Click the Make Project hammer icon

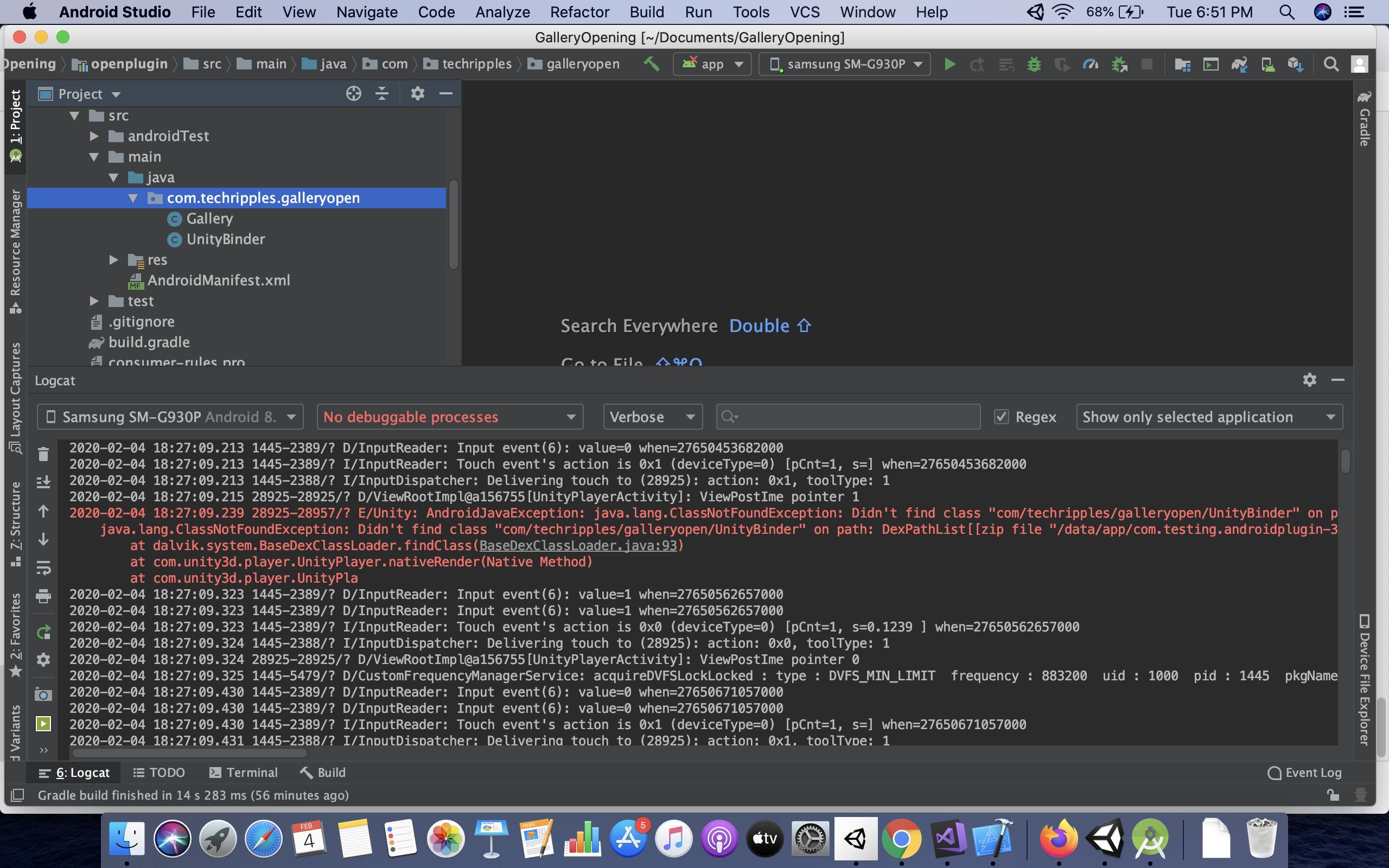652,63
